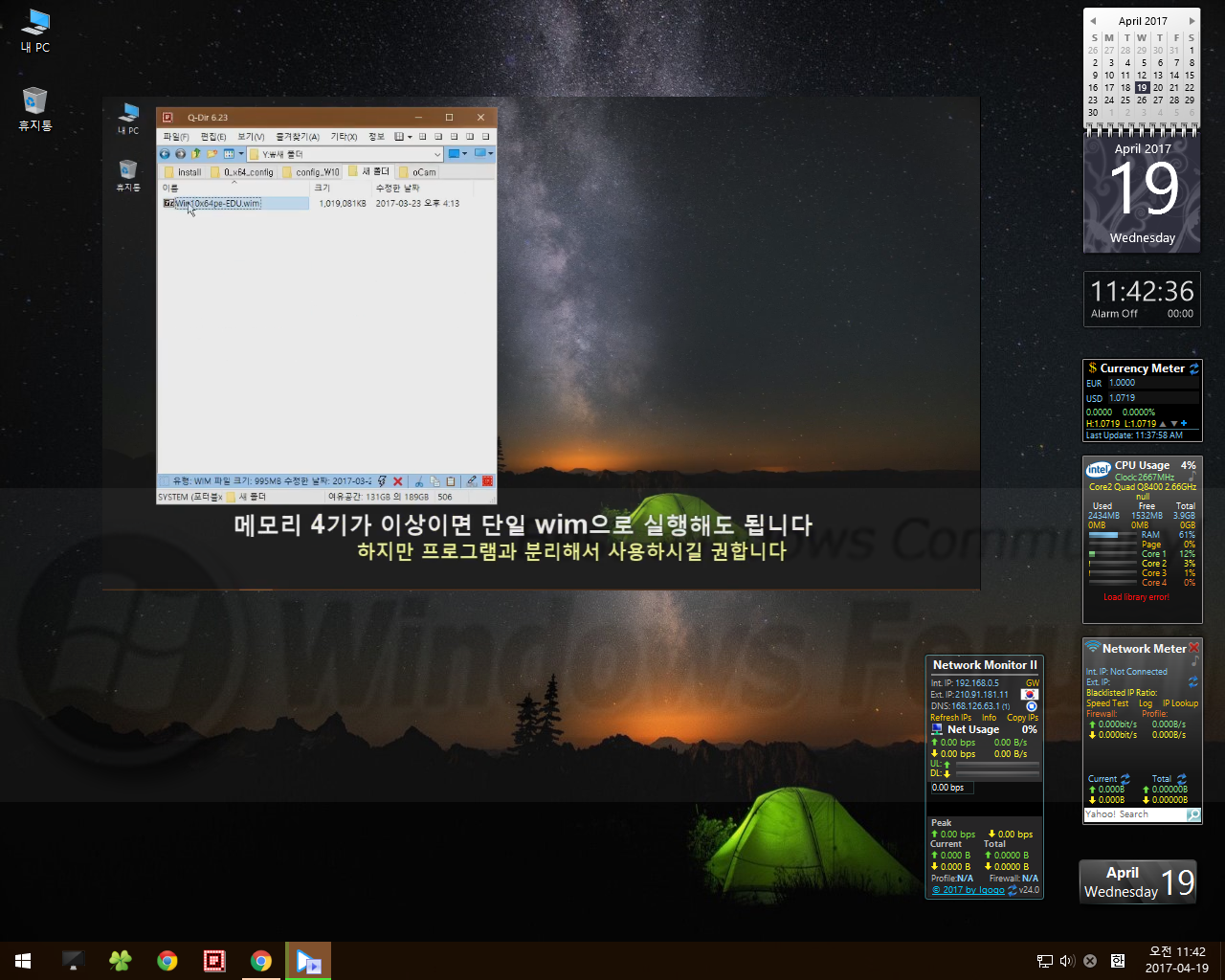Click the scissors cut icon in Q-Dir
This screenshot has height=980, width=1225.
tap(419, 481)
